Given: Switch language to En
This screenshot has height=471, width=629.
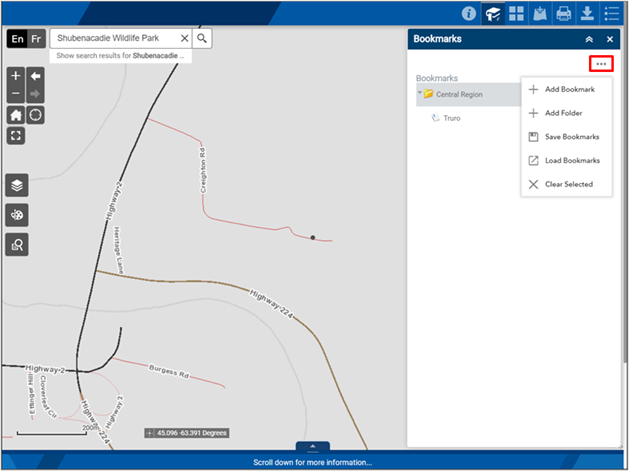Looking at the screenshot, I should tap(17, 39).
